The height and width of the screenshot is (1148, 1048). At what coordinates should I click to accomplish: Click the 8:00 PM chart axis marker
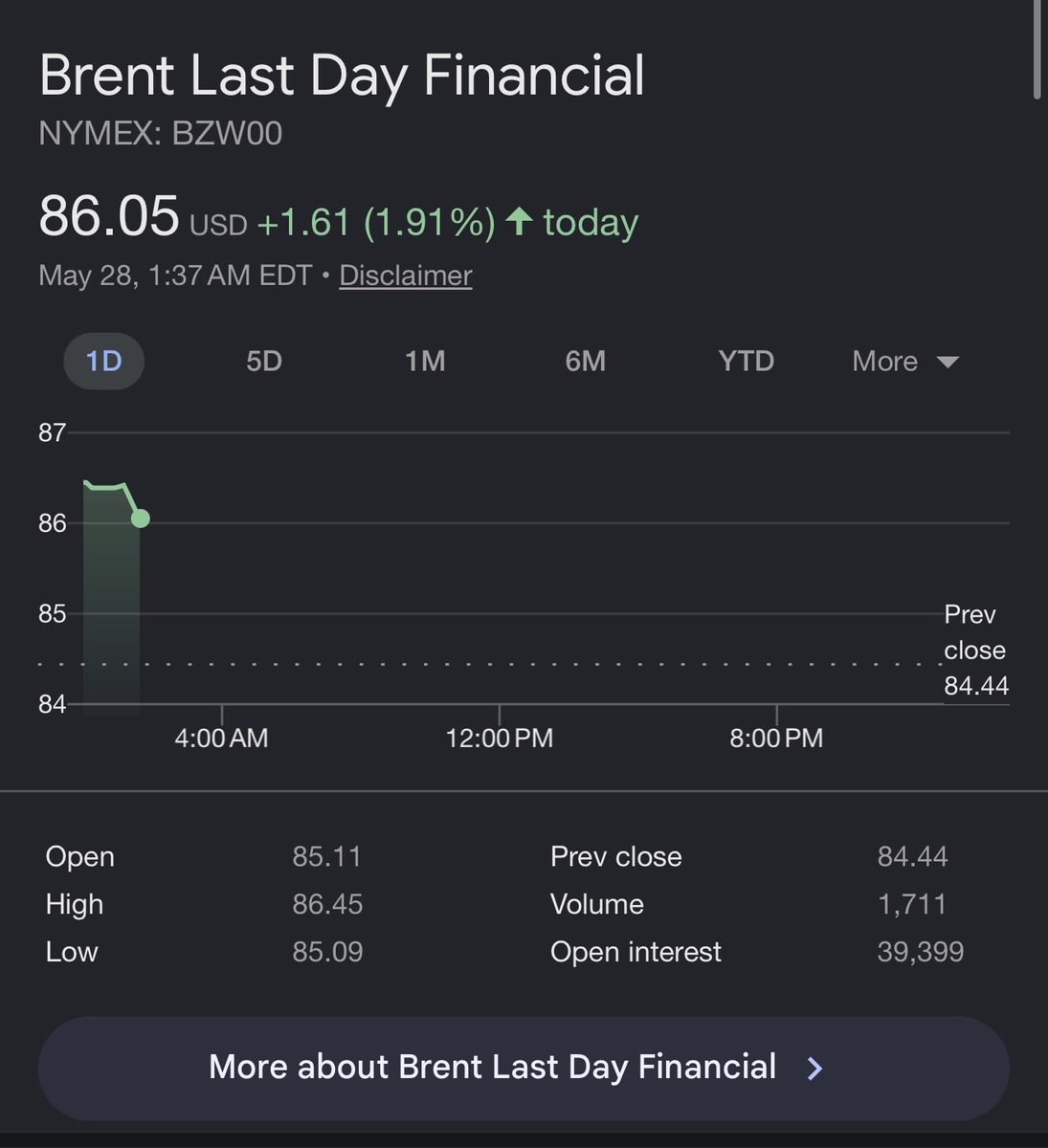point(776,738)
